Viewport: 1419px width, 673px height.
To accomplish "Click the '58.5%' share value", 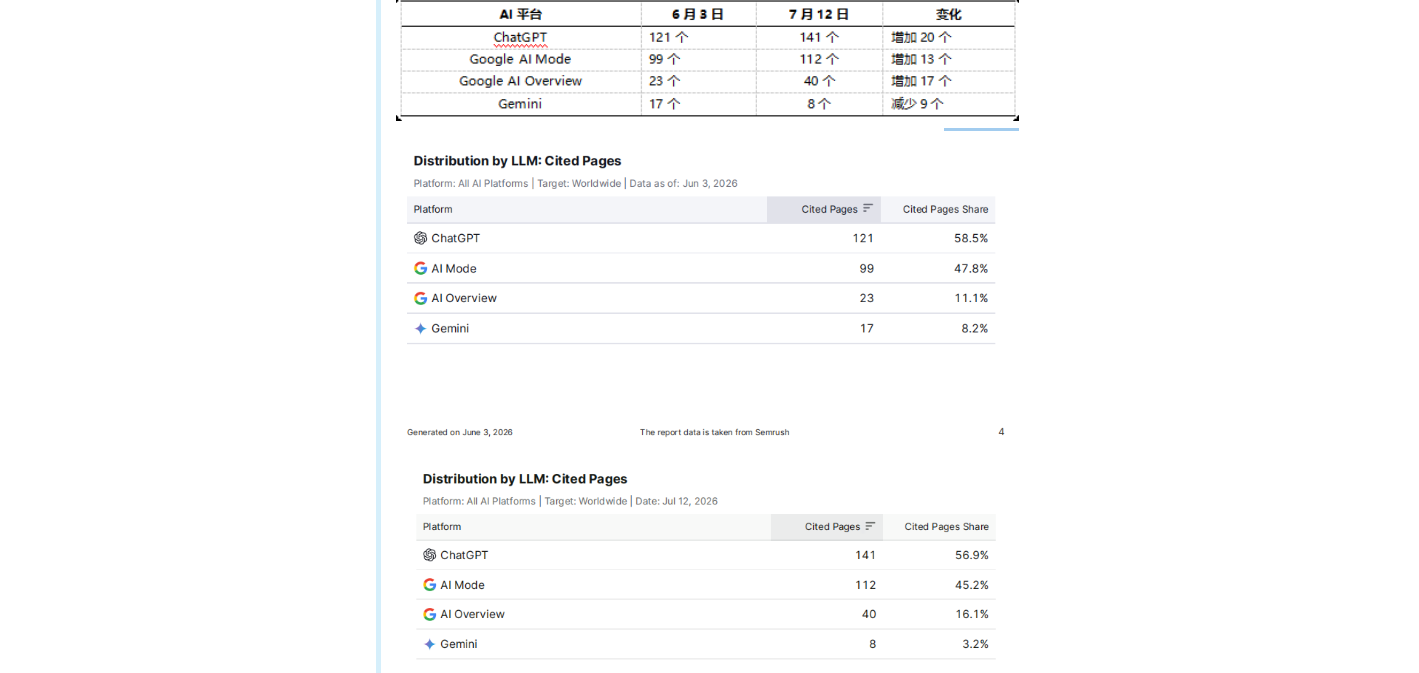I will 970,238.
